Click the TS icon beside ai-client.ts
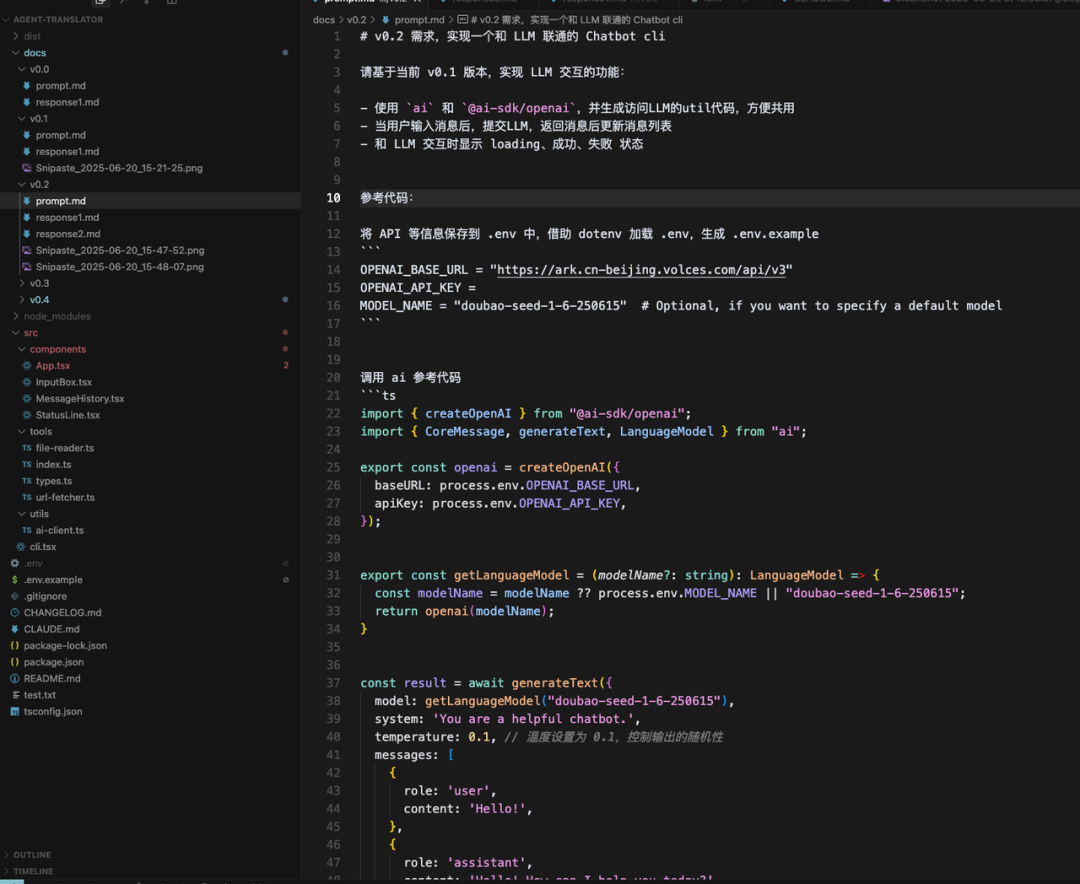The image size is (1080, 884). (26, 531)
